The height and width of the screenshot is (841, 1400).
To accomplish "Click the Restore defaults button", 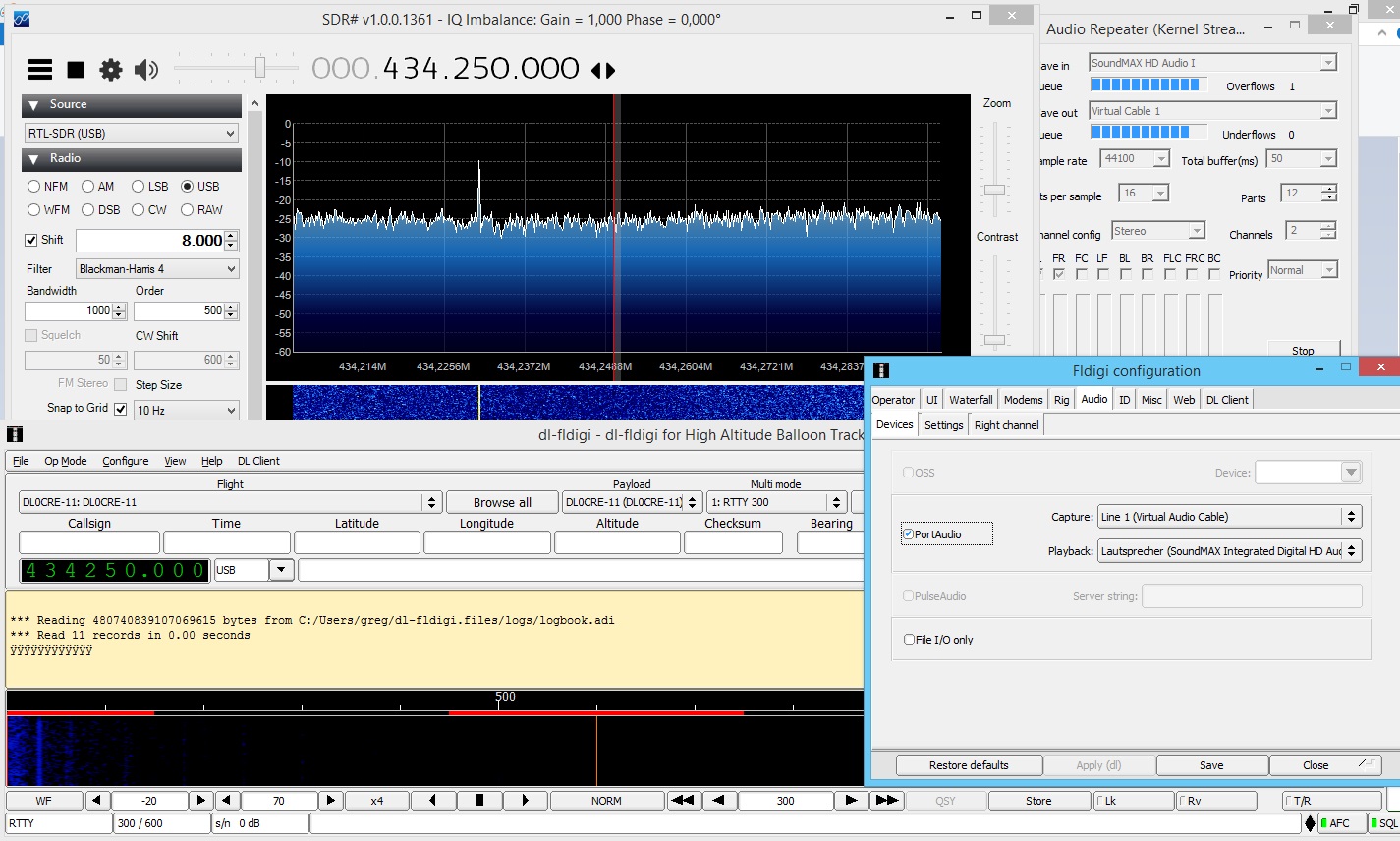I will pyautogui.click(x=969, y=765).
